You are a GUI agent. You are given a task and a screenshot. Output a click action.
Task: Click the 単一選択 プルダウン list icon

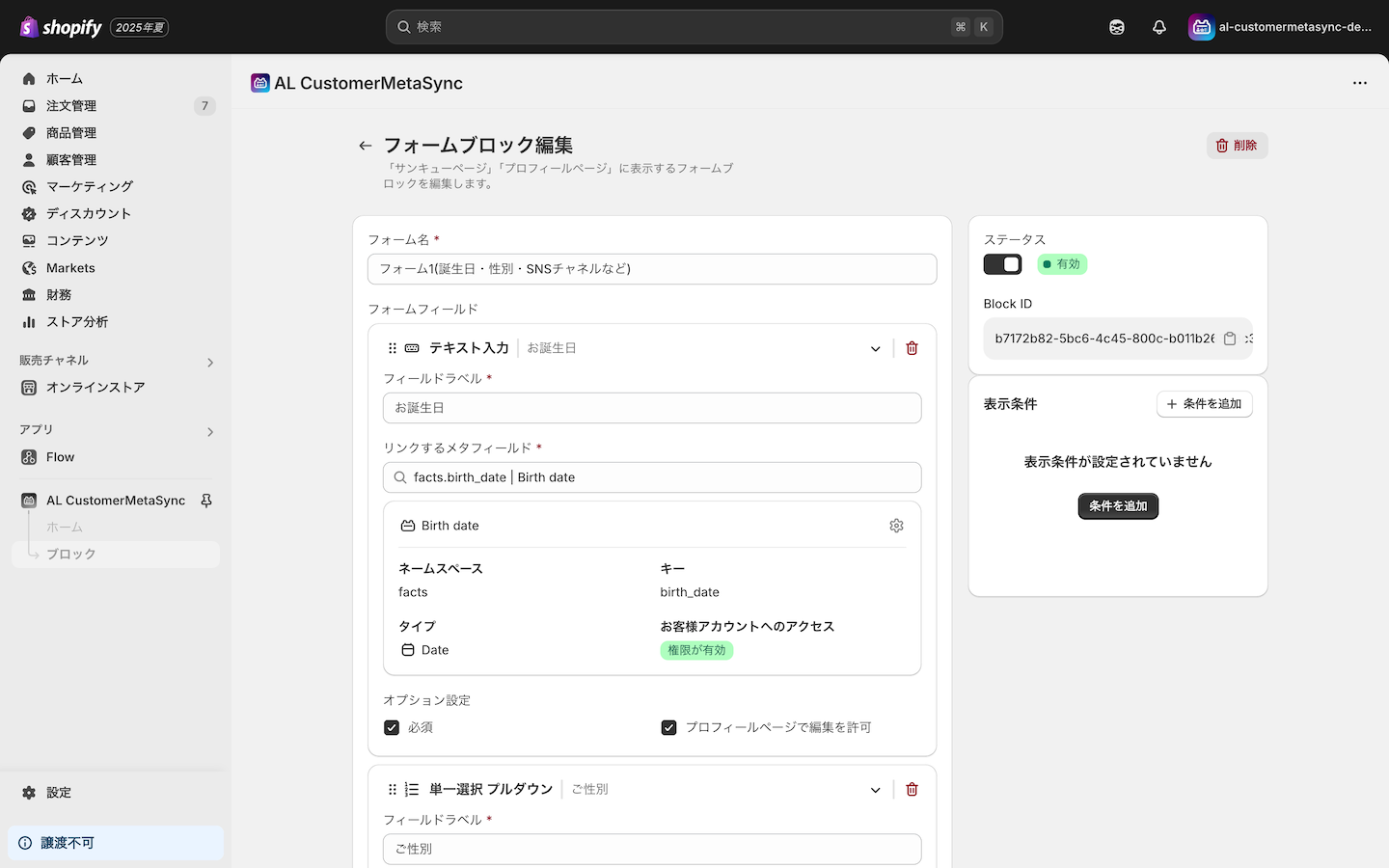point(412,789)
